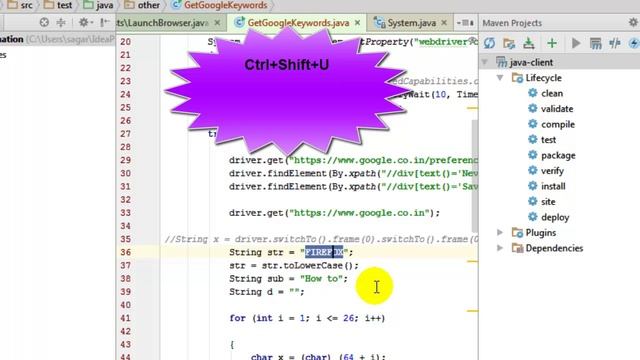Select the verify lifecycle goal
This screenshot has height=360, width=640.
point(546,171)
